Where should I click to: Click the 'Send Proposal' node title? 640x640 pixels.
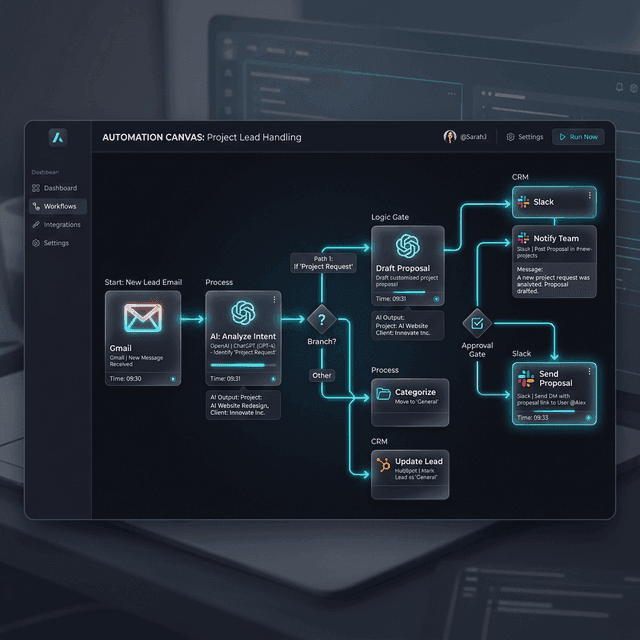click(556, 378)
